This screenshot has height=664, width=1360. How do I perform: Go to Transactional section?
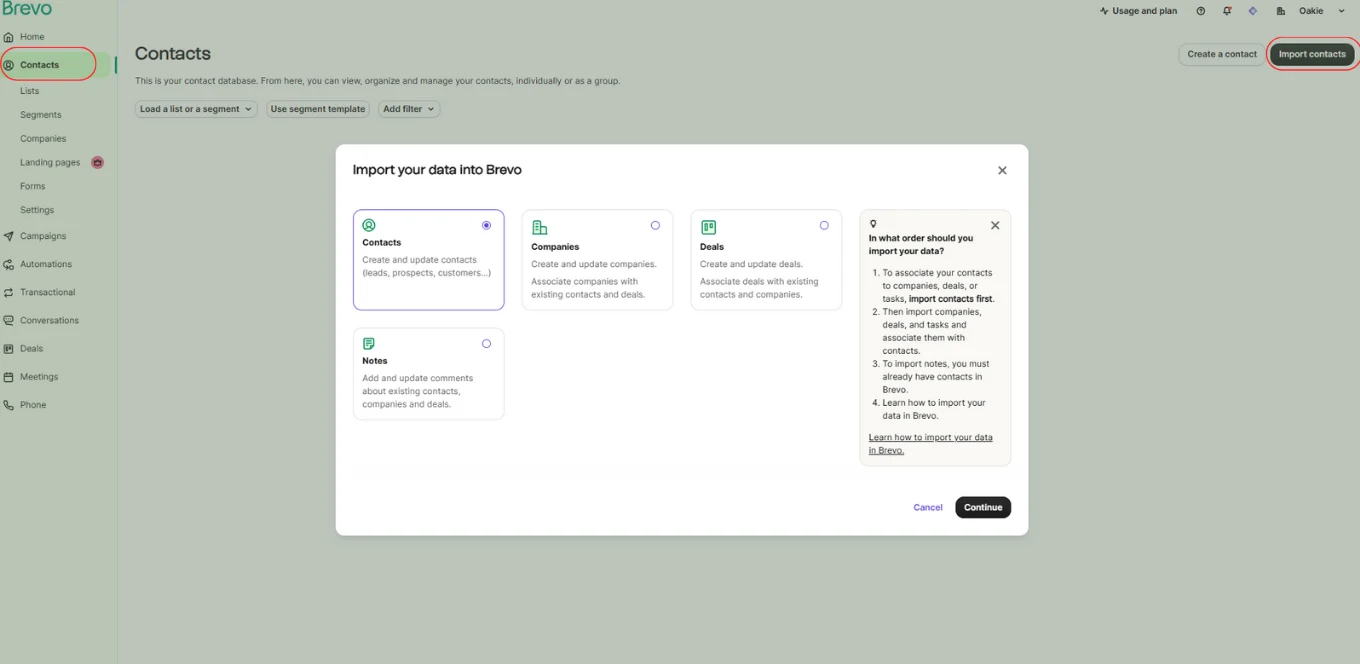point(48,293)
